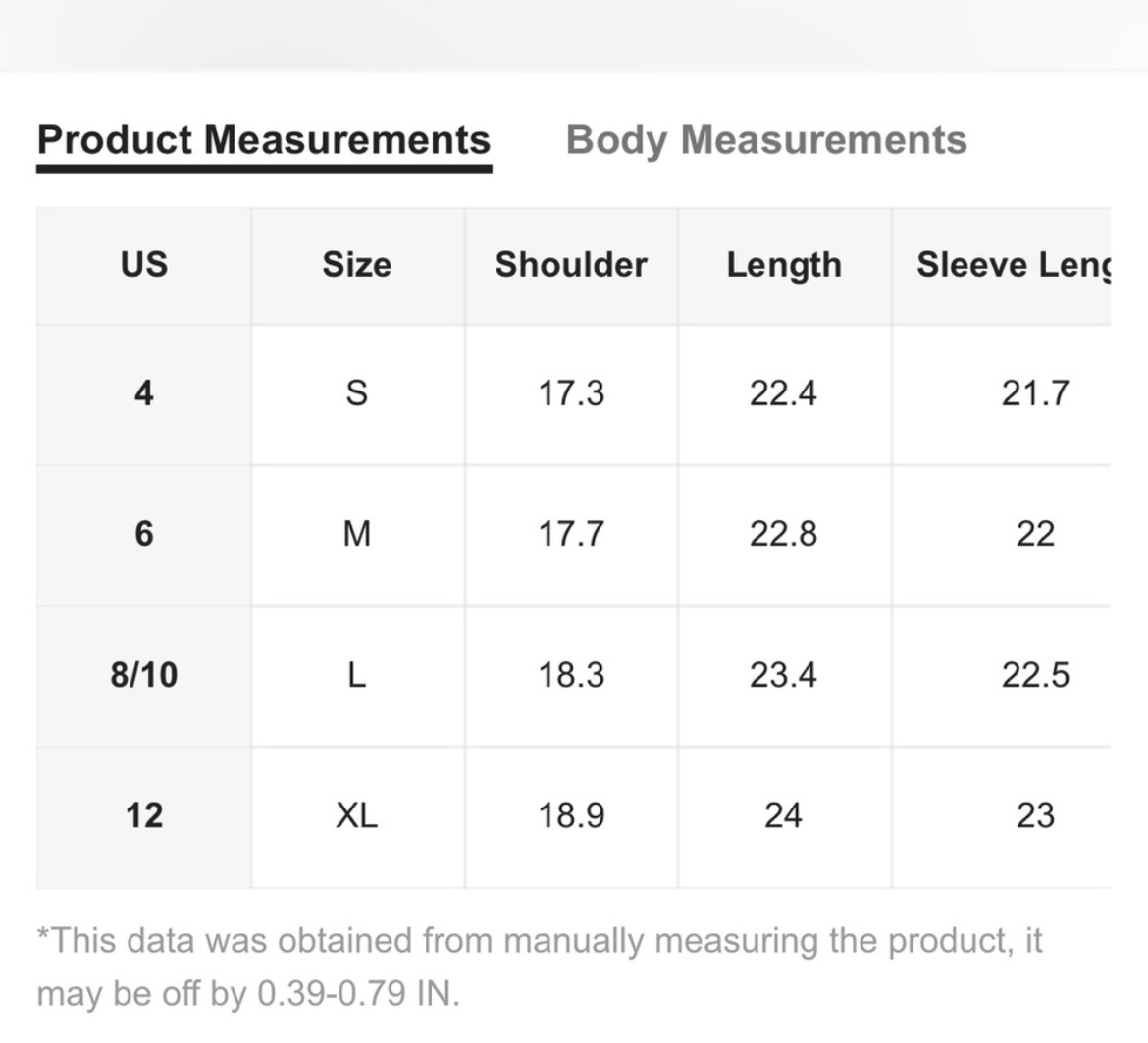Select the US 8/10 row label

pyautogui.click(x=144, y=675)
